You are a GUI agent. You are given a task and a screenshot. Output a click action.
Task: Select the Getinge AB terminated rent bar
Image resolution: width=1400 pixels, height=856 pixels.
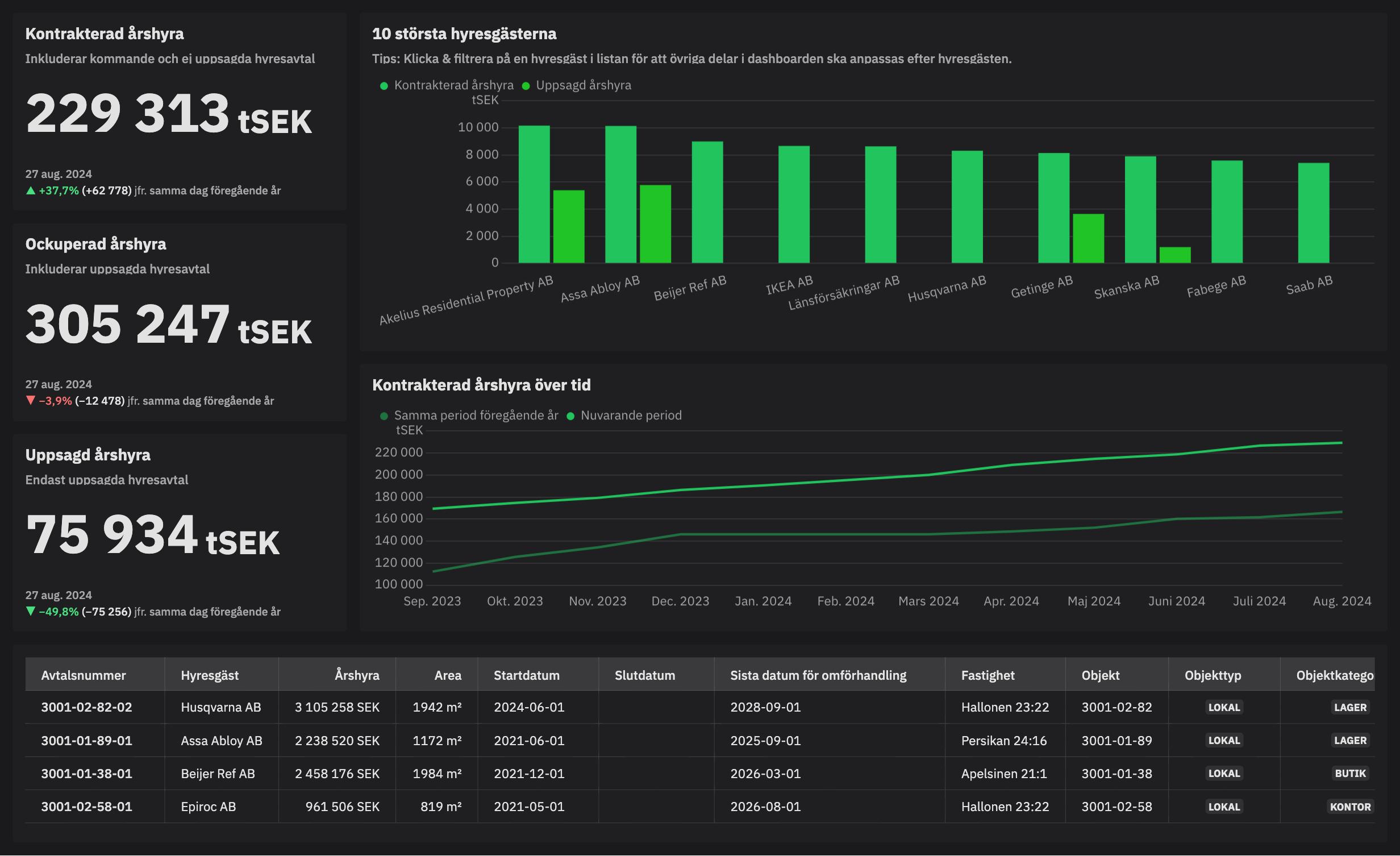(x=1089, y=239)
